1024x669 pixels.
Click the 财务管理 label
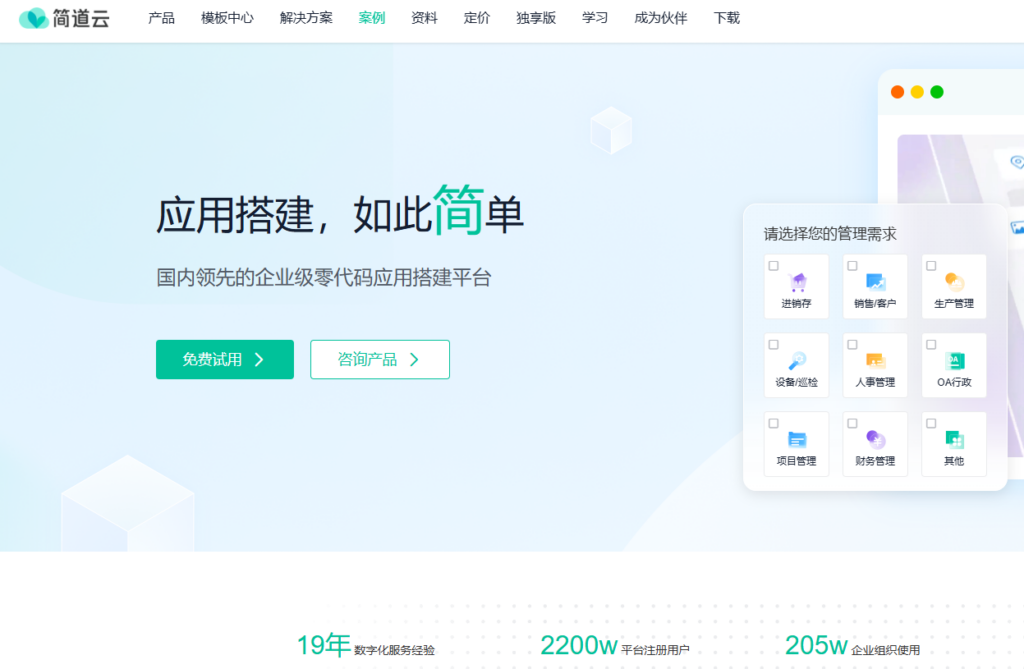pos(875,461)
